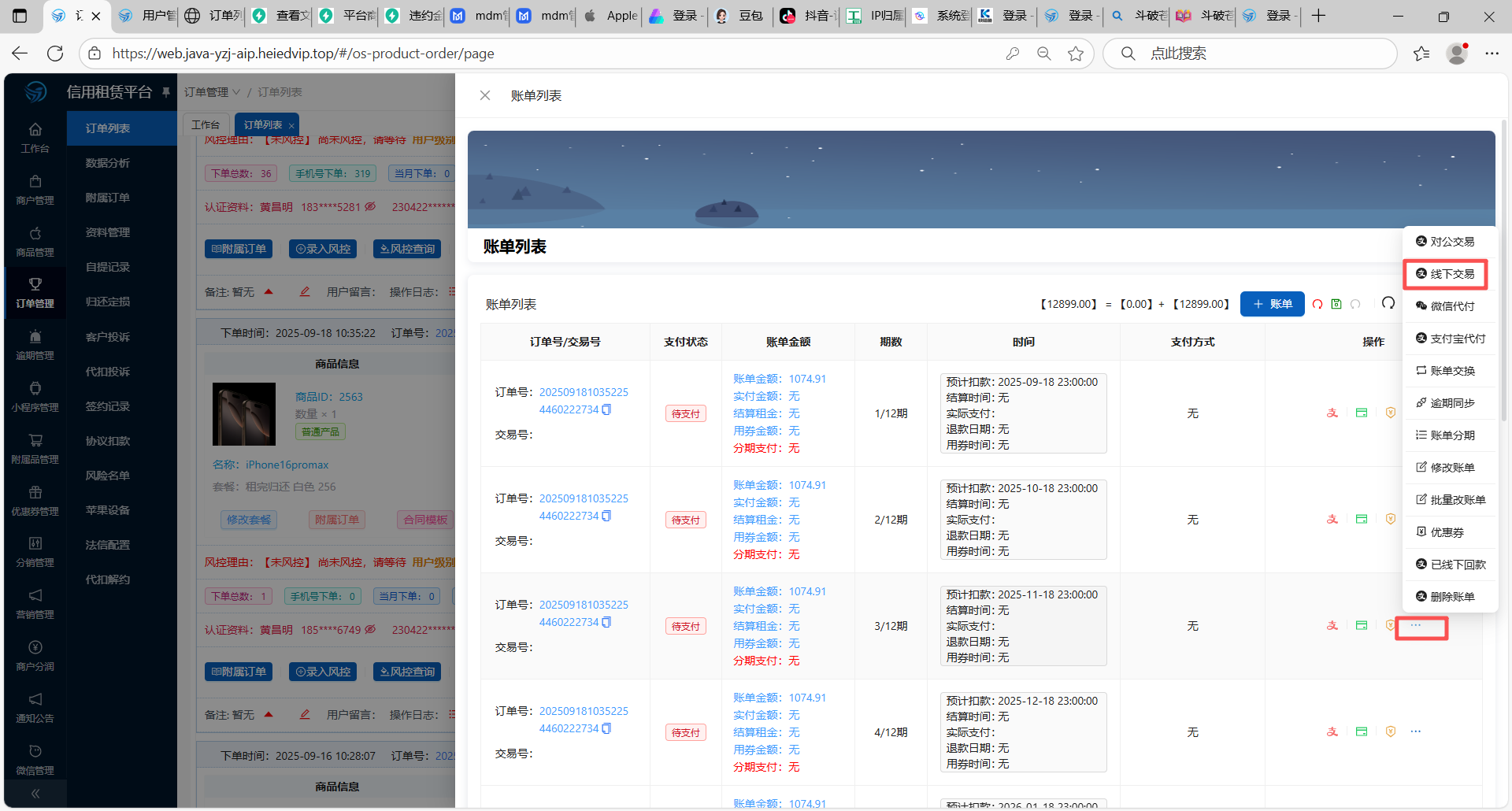Collapse the sidebar with the double-chevron
Image resolution: width=1512 pixels, height=811 pixels.
coord(35,794)
